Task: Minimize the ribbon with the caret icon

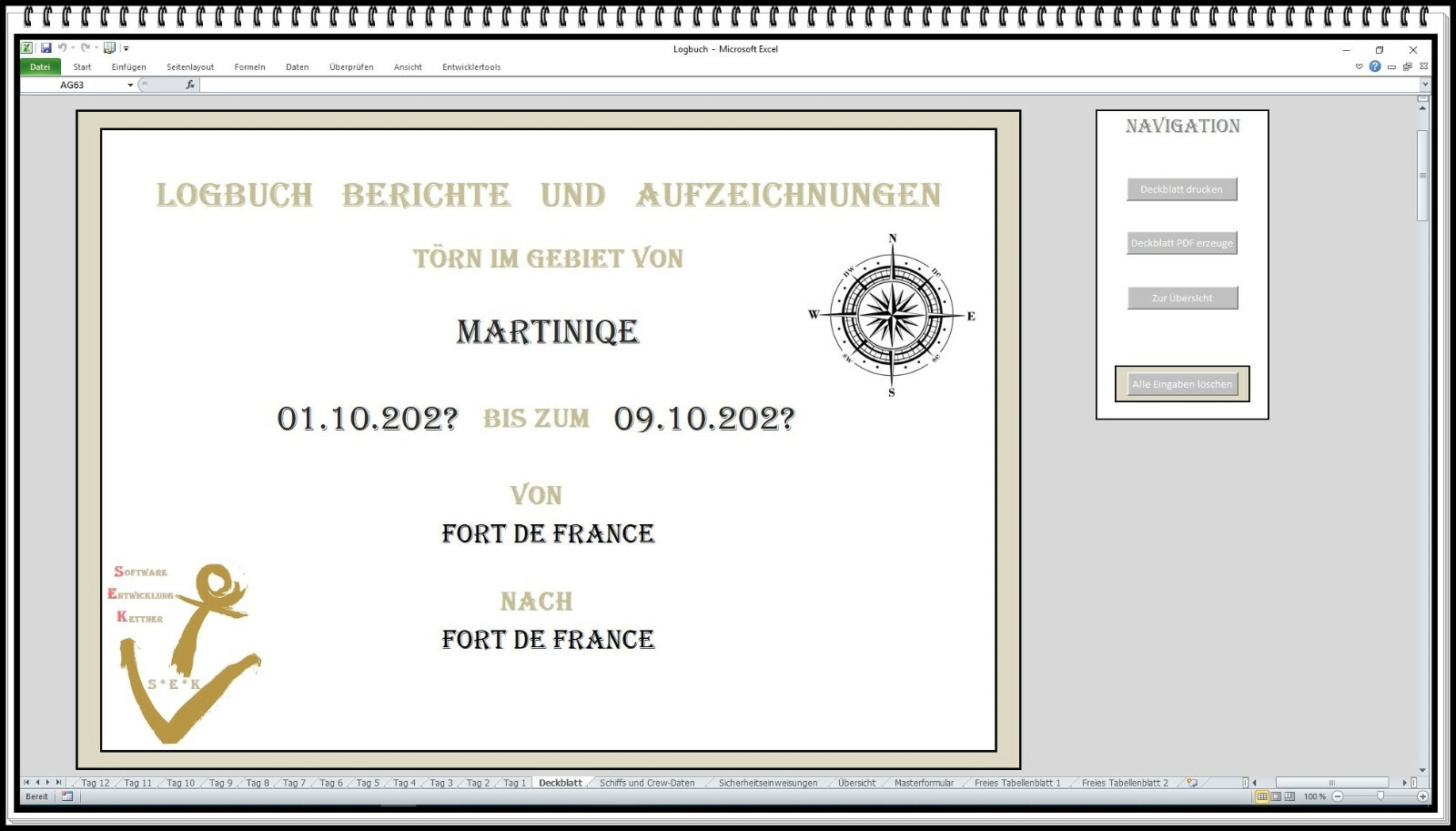Action: pos(1359,66)
